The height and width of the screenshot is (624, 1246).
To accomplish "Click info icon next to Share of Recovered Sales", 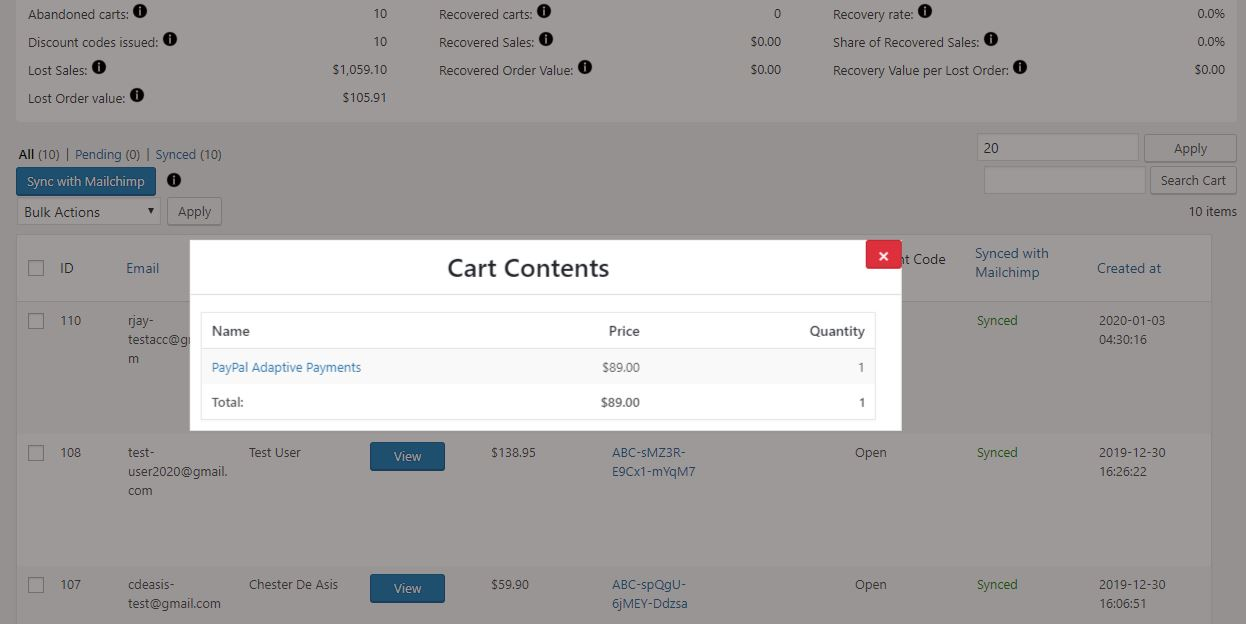I will coord(991,40).
